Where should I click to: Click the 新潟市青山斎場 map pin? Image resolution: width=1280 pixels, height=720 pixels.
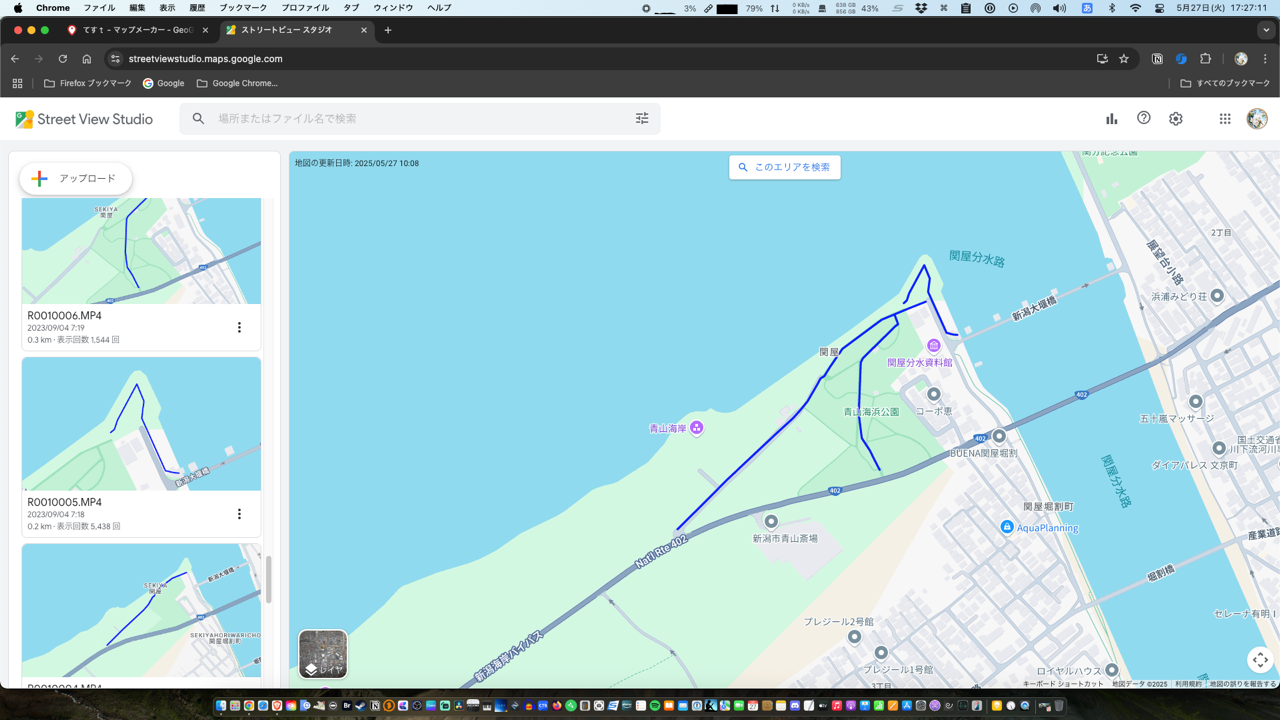click(771, 521)
